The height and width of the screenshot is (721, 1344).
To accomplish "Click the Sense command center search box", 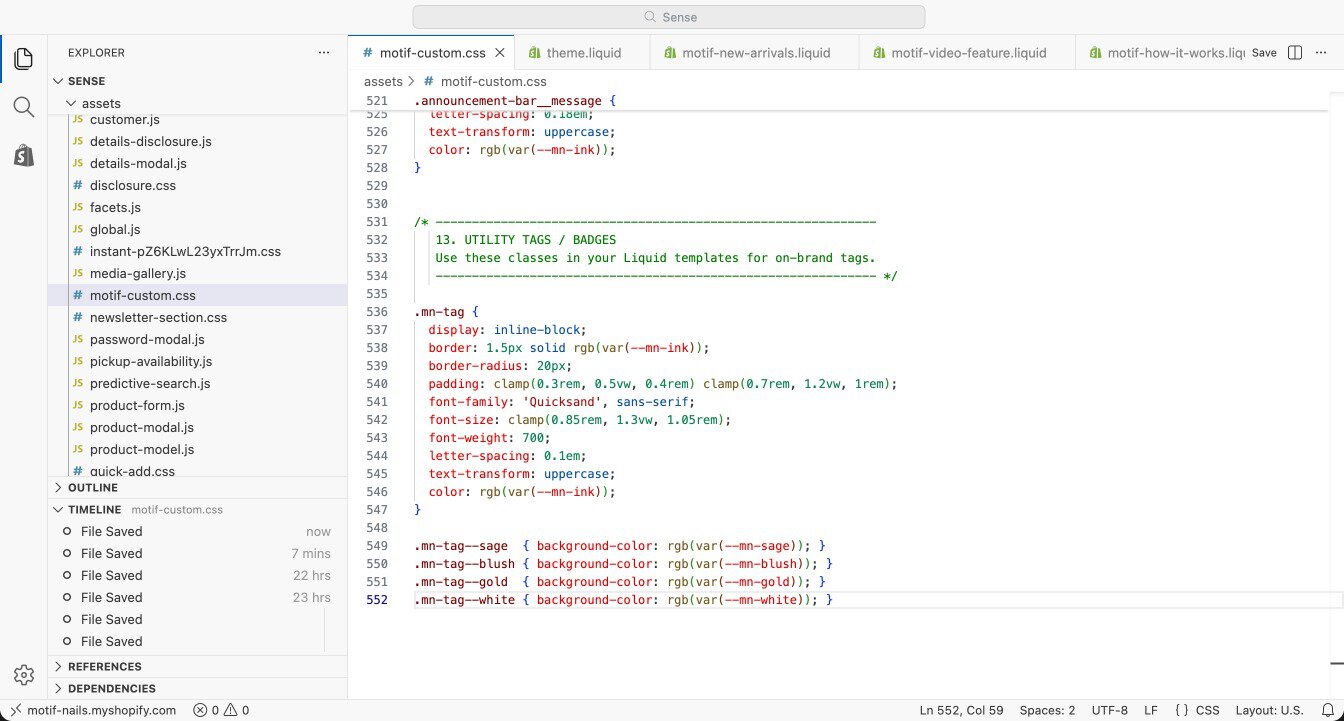I will click(x=668, y=17).
